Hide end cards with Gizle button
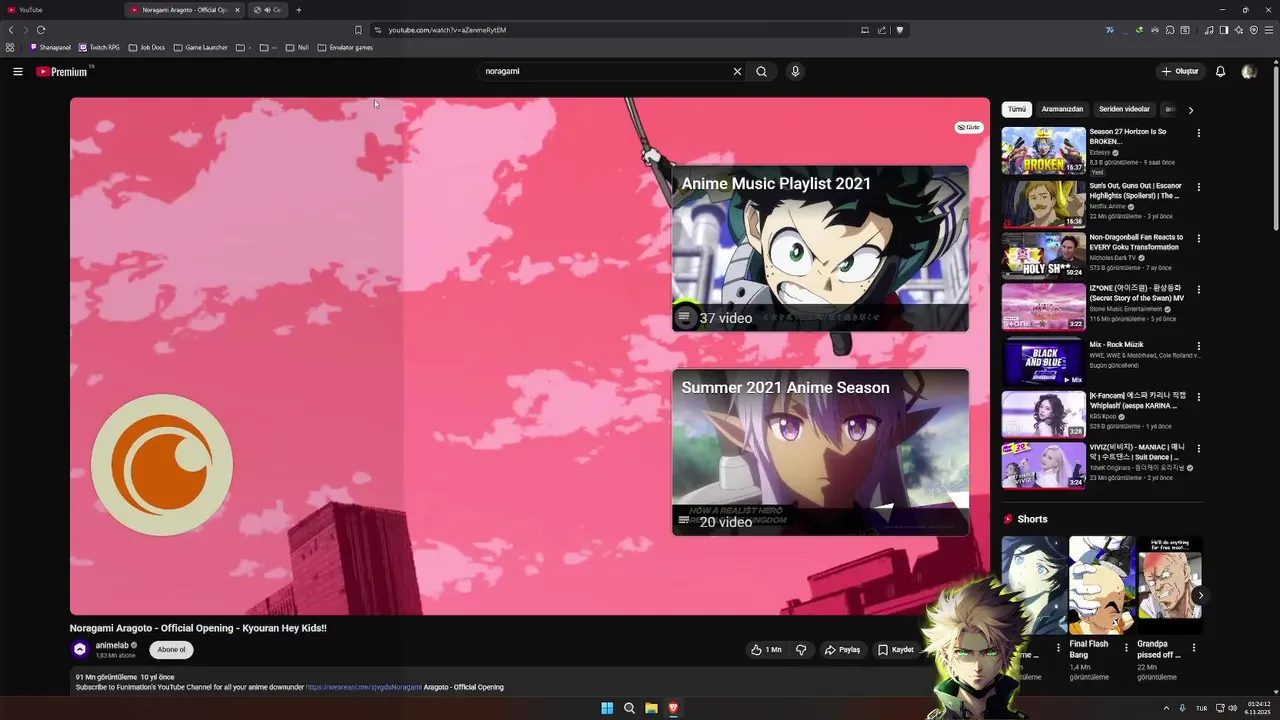 tap(969, 127)
